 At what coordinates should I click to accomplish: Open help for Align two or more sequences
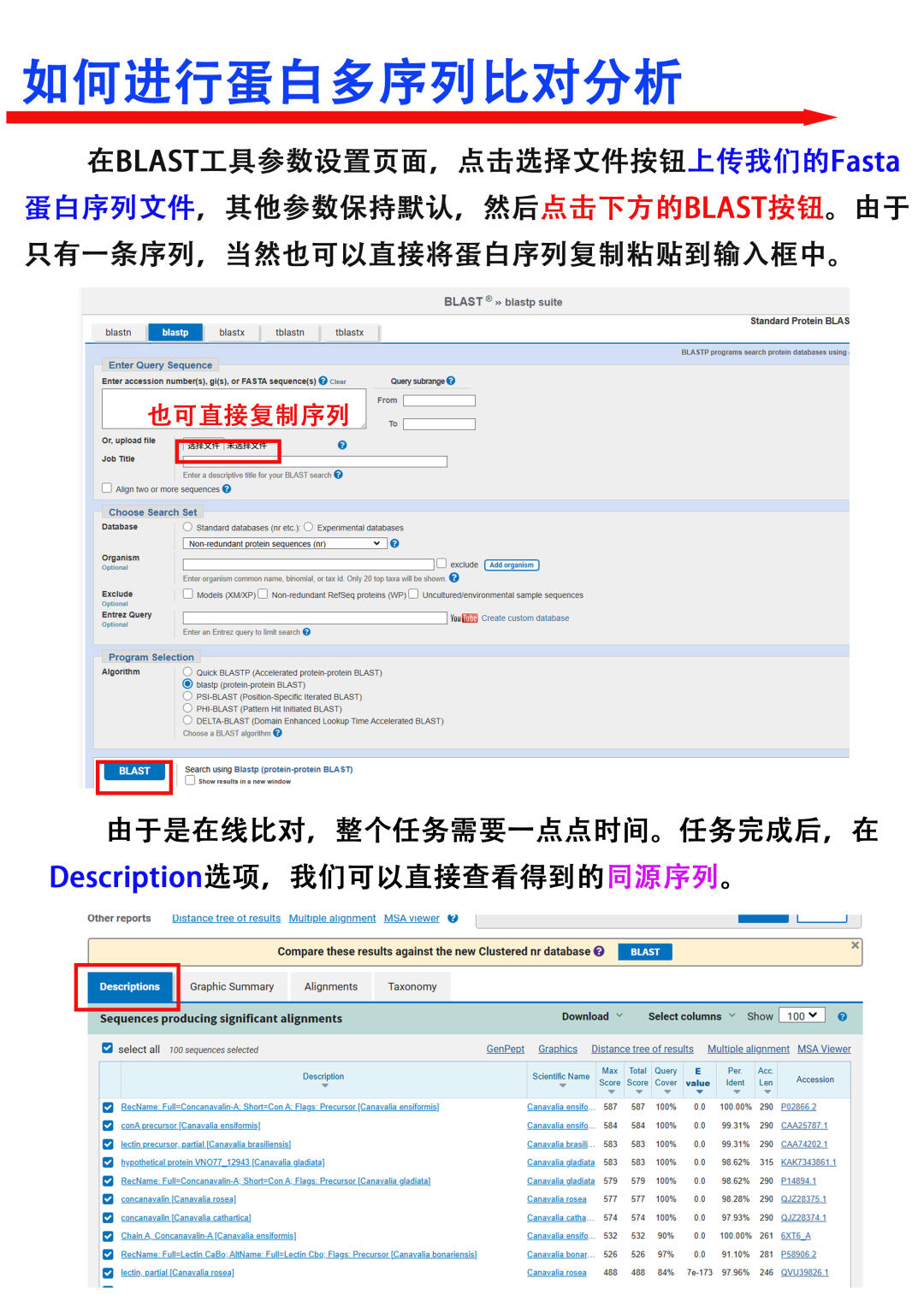[x=227, y=489]
